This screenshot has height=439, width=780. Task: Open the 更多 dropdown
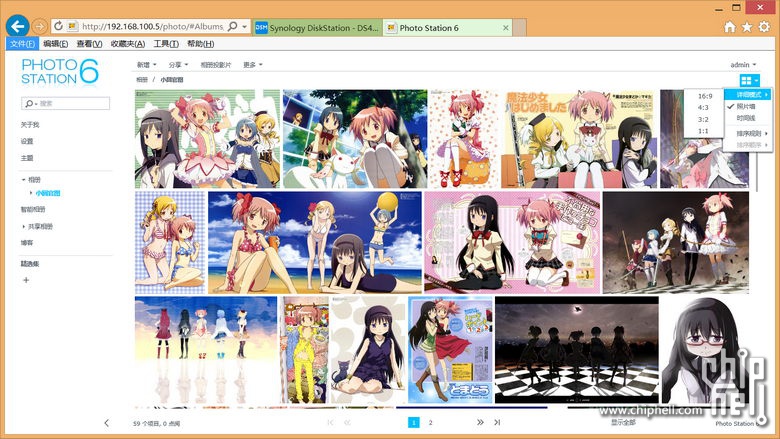coord(253,65)
